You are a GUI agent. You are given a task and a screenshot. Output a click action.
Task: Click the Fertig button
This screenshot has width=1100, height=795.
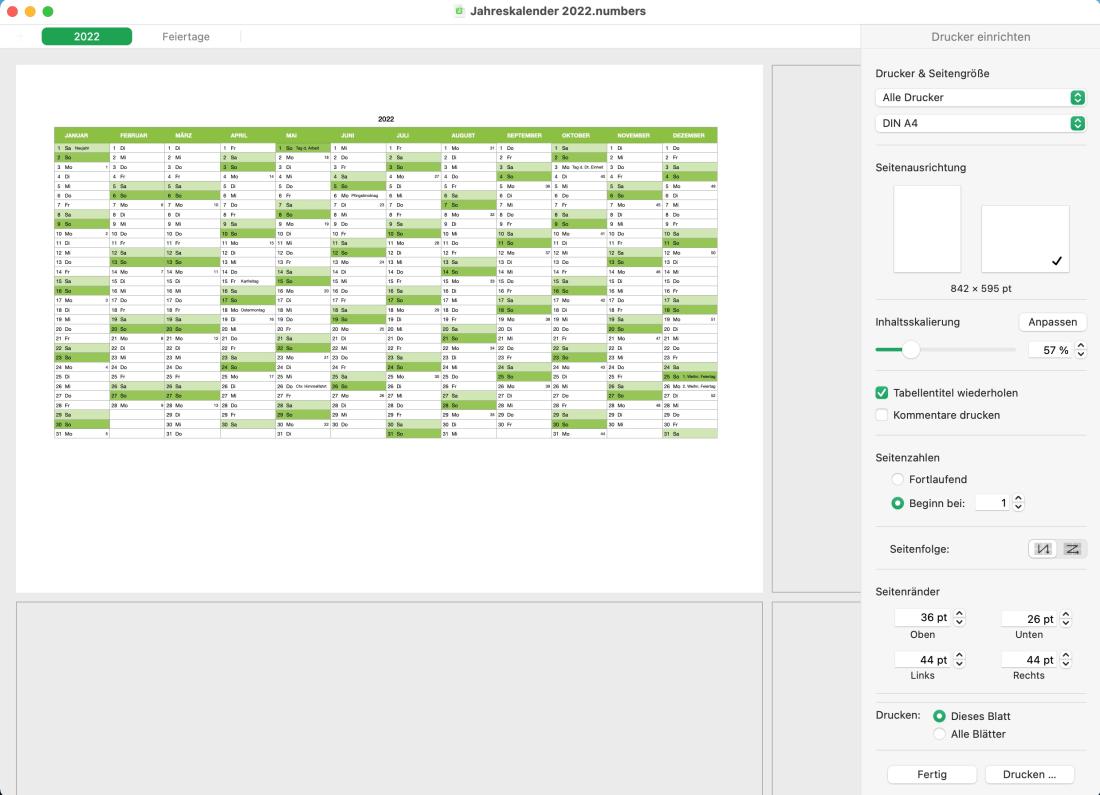point(932,775)
